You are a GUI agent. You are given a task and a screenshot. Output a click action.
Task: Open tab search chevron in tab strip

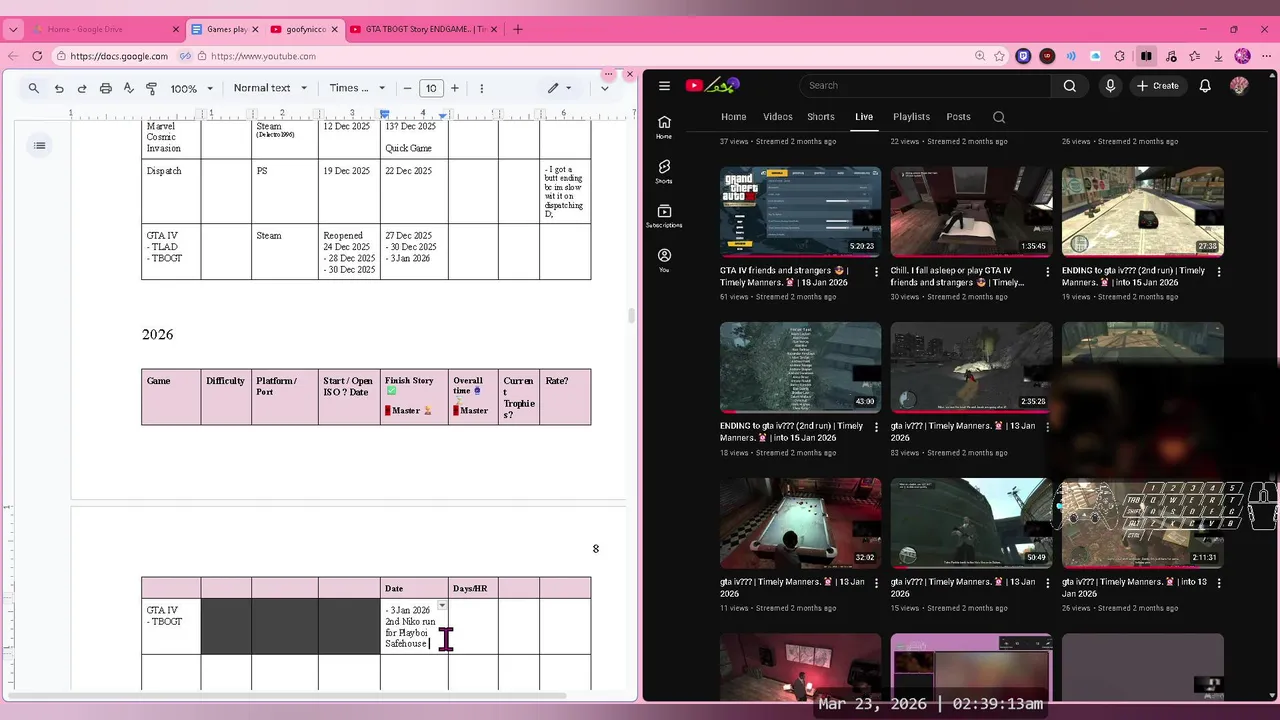pyautogui.click(x=13, y=29)
